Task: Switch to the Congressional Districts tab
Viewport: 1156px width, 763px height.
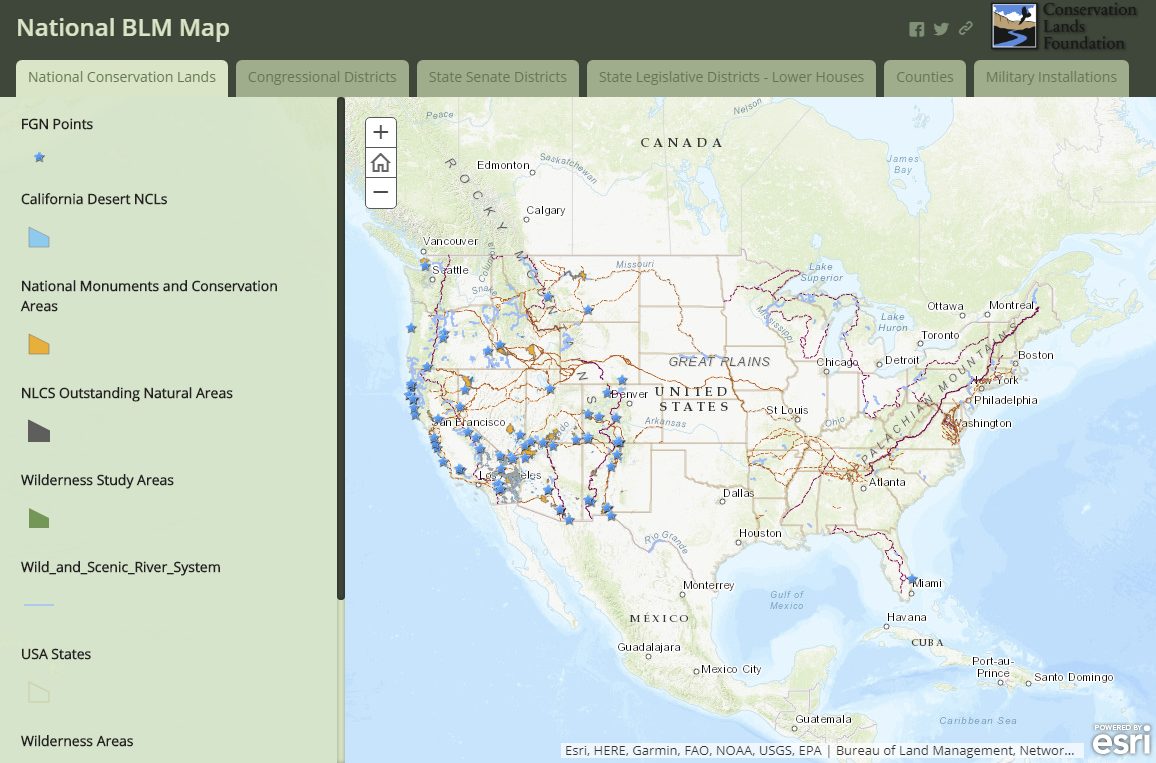Action: 322,77
